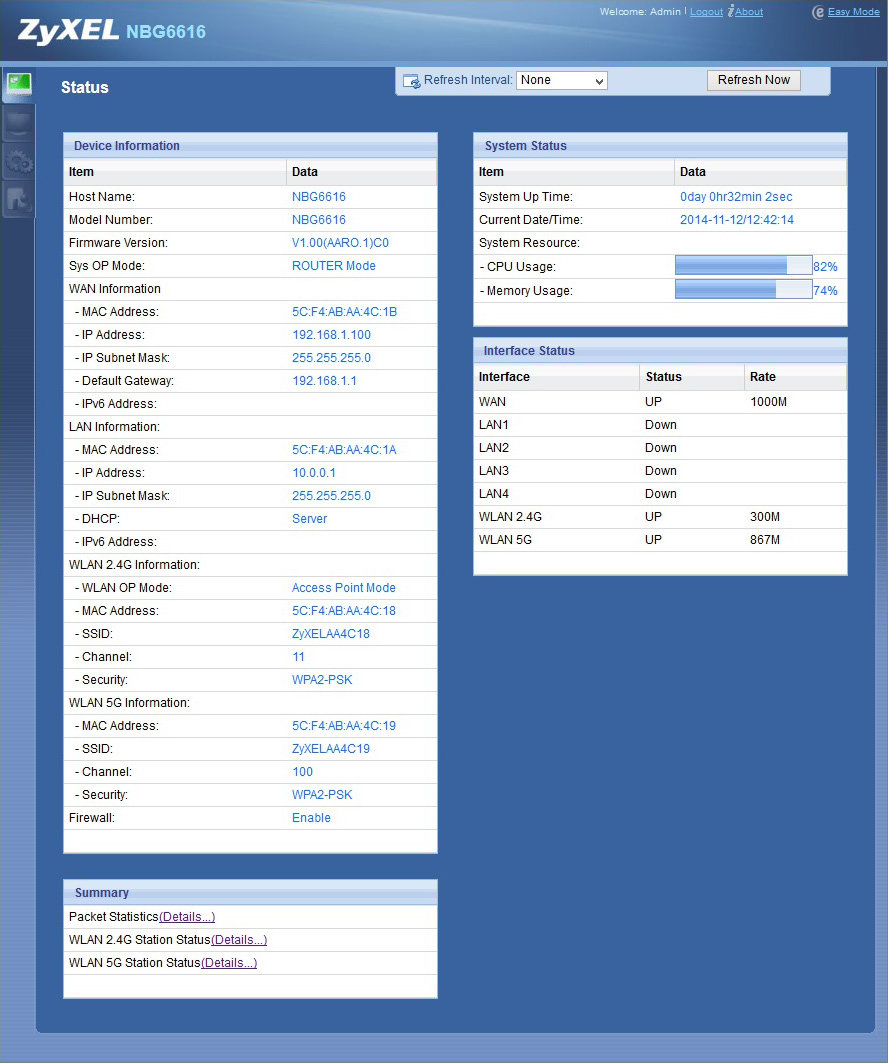888x1063 pixels.
Task: Click the LAN1 interface label
Action: pos(493,424)
